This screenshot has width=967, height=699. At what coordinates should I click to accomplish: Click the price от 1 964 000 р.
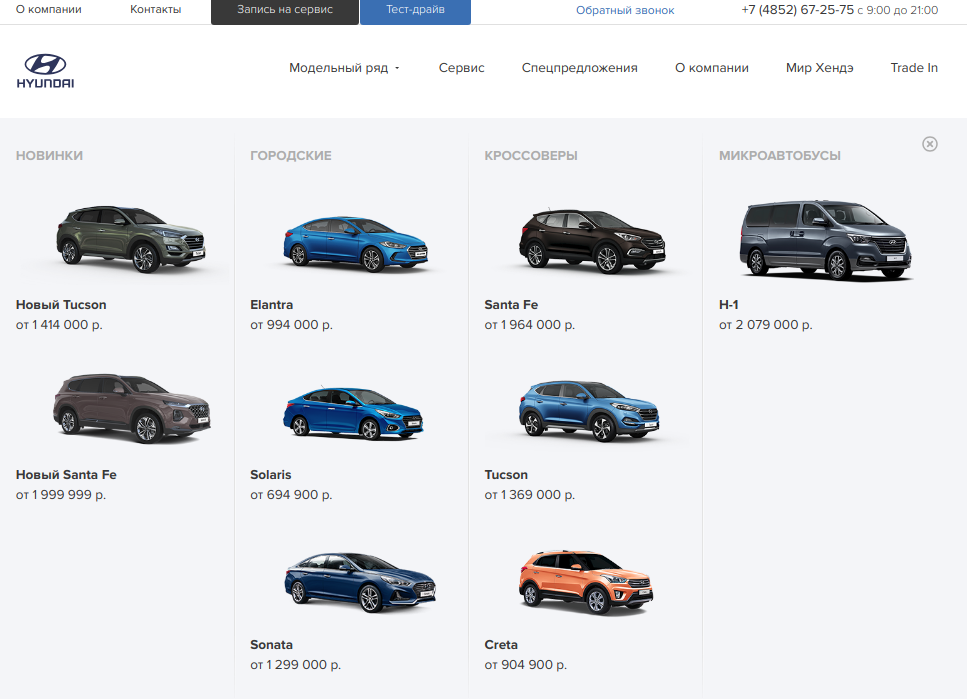(x=530, y=325)
